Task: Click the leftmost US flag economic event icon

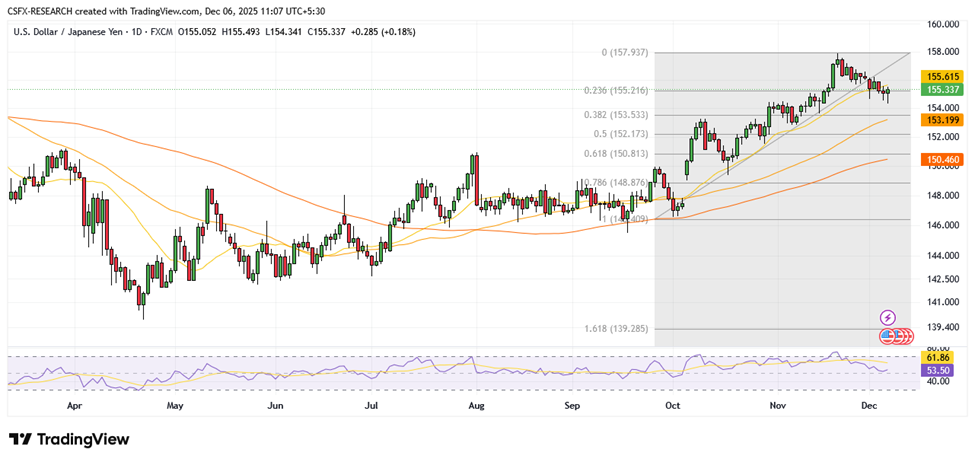Action: coord(887,336)
